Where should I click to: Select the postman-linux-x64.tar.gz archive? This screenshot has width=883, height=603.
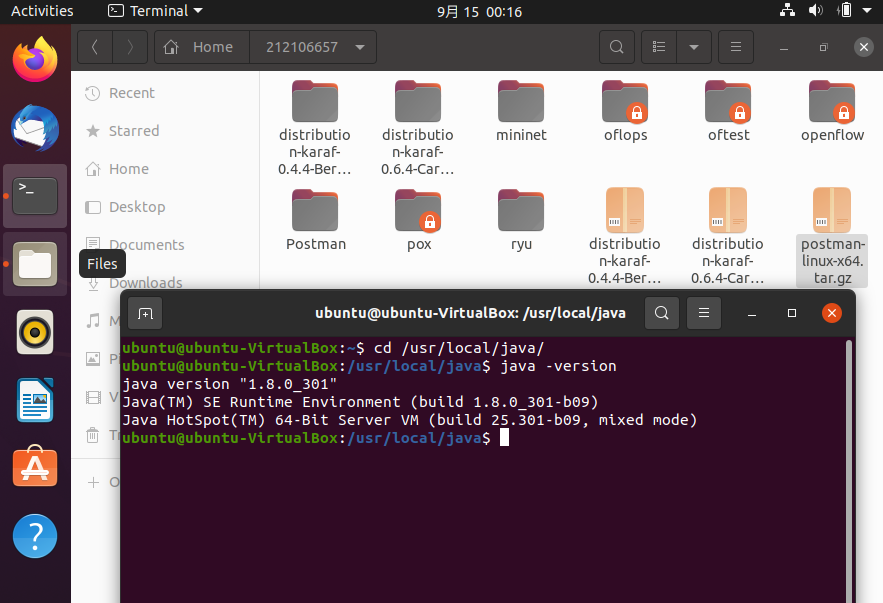pos(832,236)
